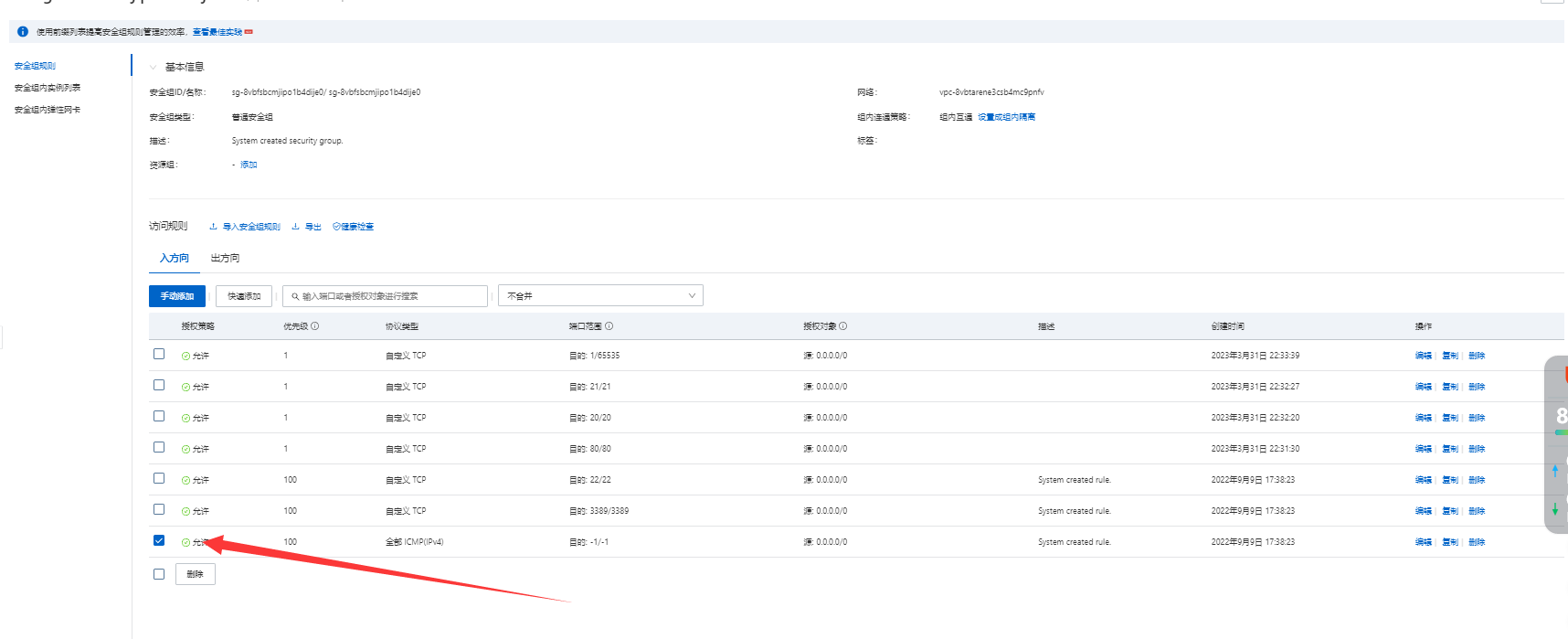Select the checkbox for the 20/20 rule
Screen dimensions: 1568x639
pyautogui.click(x=159, y=416)
